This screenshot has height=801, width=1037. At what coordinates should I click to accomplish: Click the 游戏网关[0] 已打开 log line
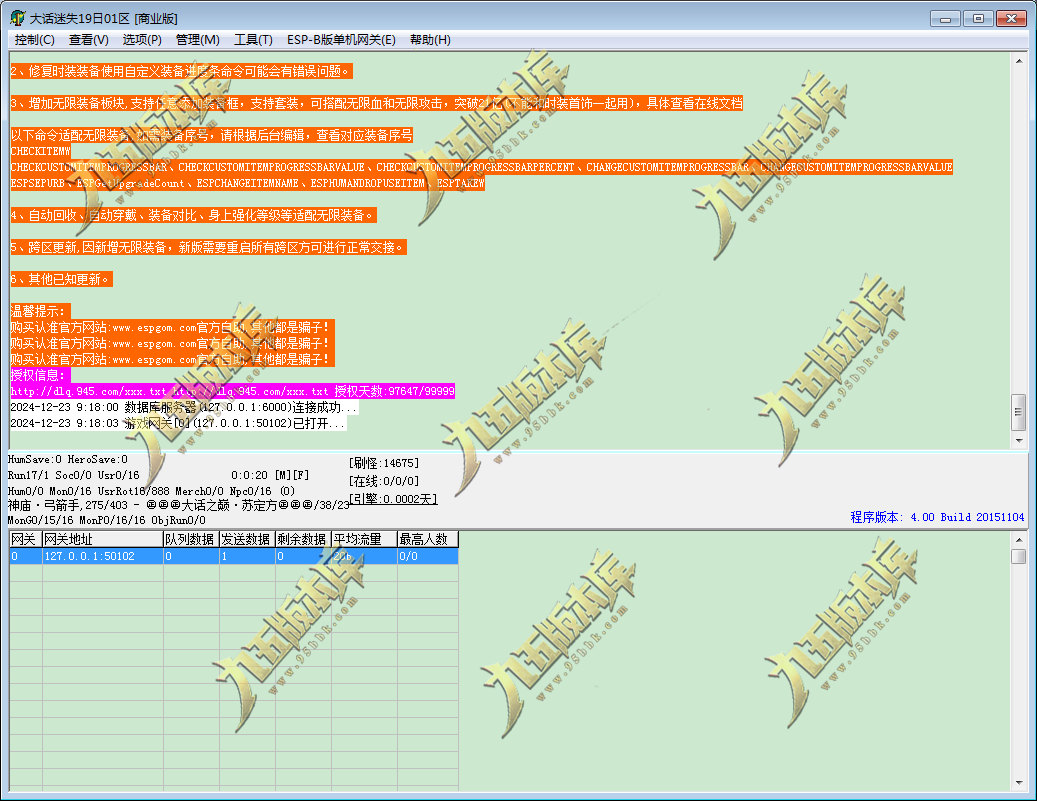click(x=178, y=423)
